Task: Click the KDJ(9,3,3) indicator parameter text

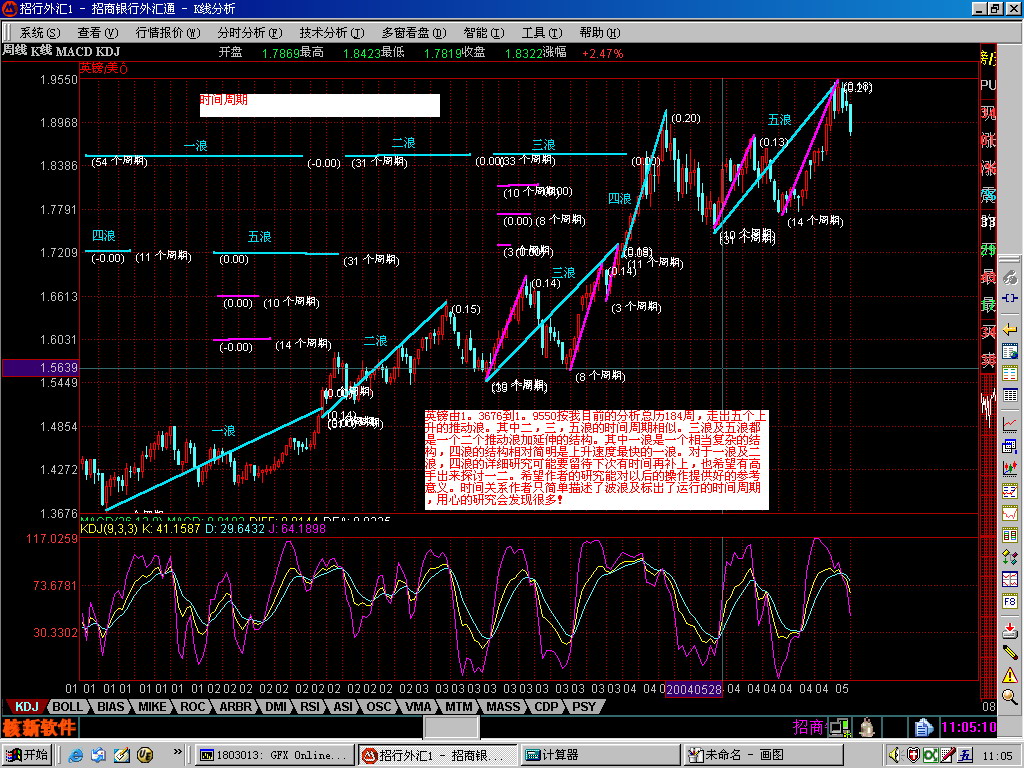Action: [x=109, y=528]
